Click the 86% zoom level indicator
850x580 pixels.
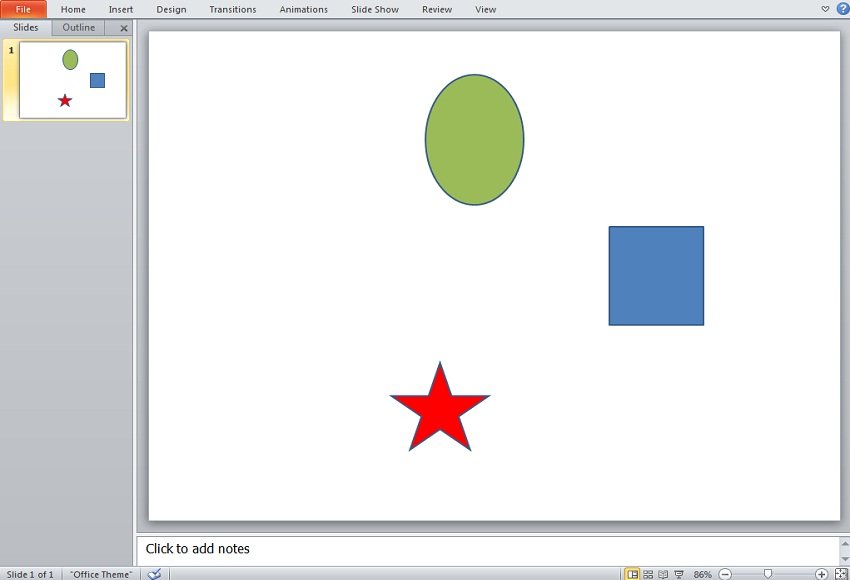(x=702, y=574)
